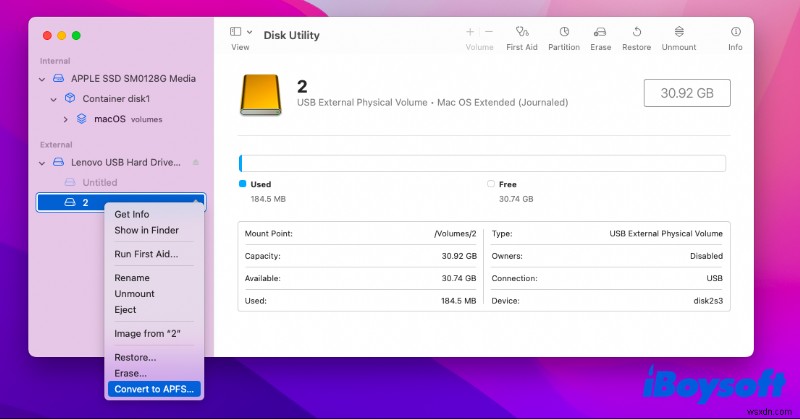Run First Aid from the toolbar
Screen dimensions: 800x419
tap(522, 32)
